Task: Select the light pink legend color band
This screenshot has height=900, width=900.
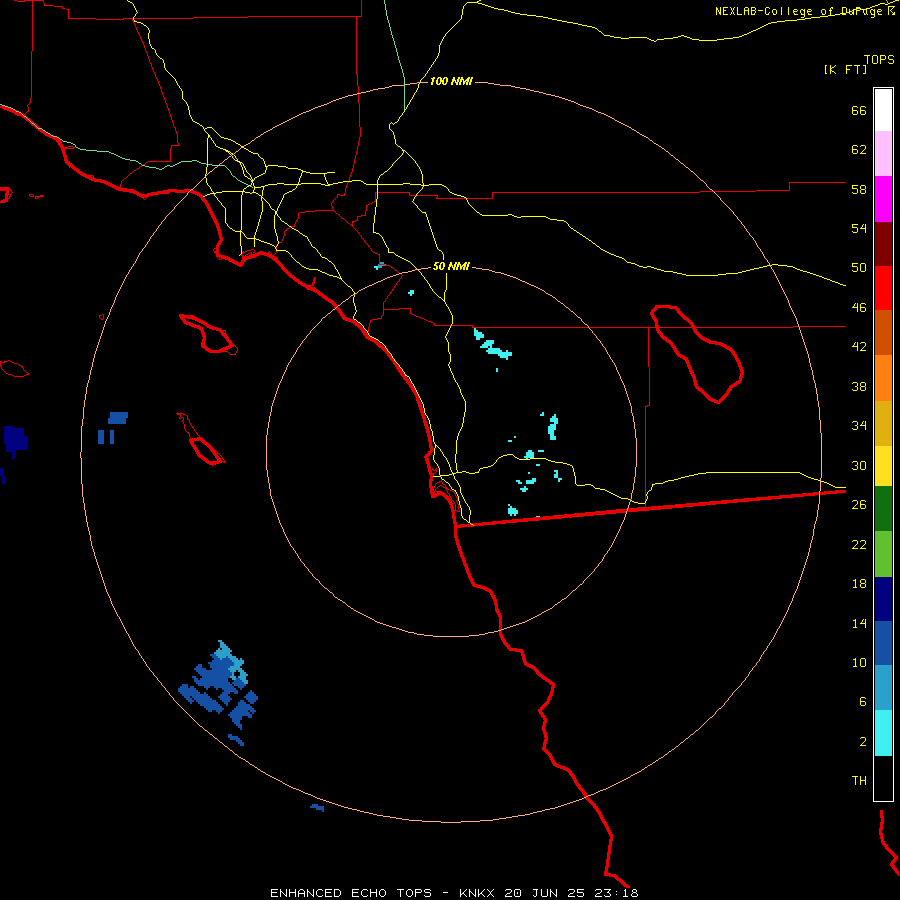Action: coord(883,154)
